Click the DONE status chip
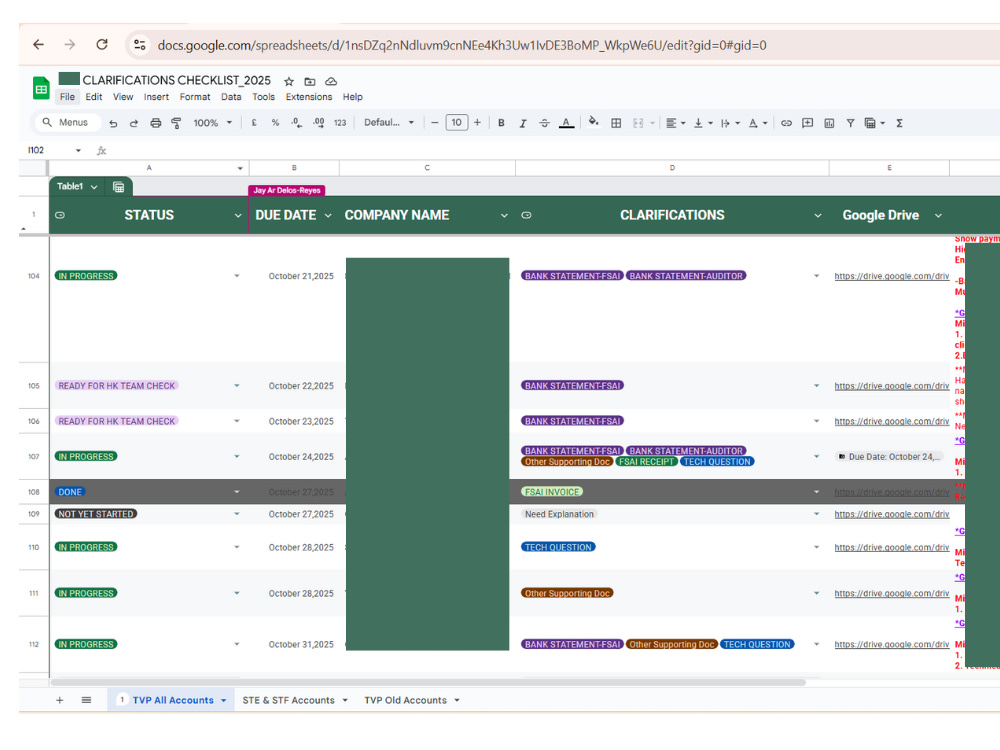Image resolution: width=1000 pixels, height=750 pixels. [70, 492]
